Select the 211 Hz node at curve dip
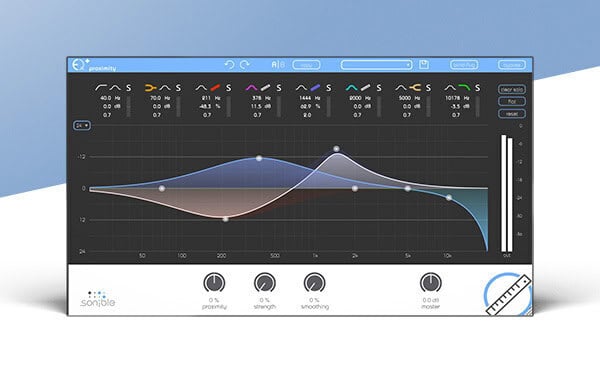This screenshot has width=600, height=373. pos(226,219)
